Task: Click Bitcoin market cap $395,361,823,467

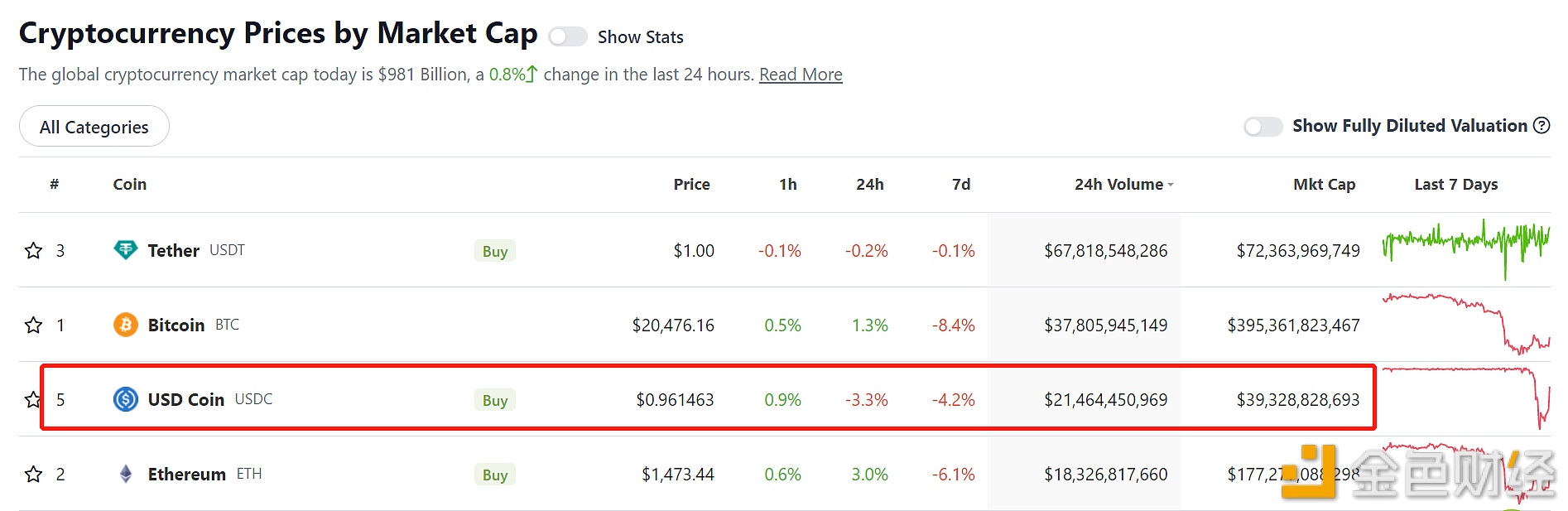Action: [1294, 325]
